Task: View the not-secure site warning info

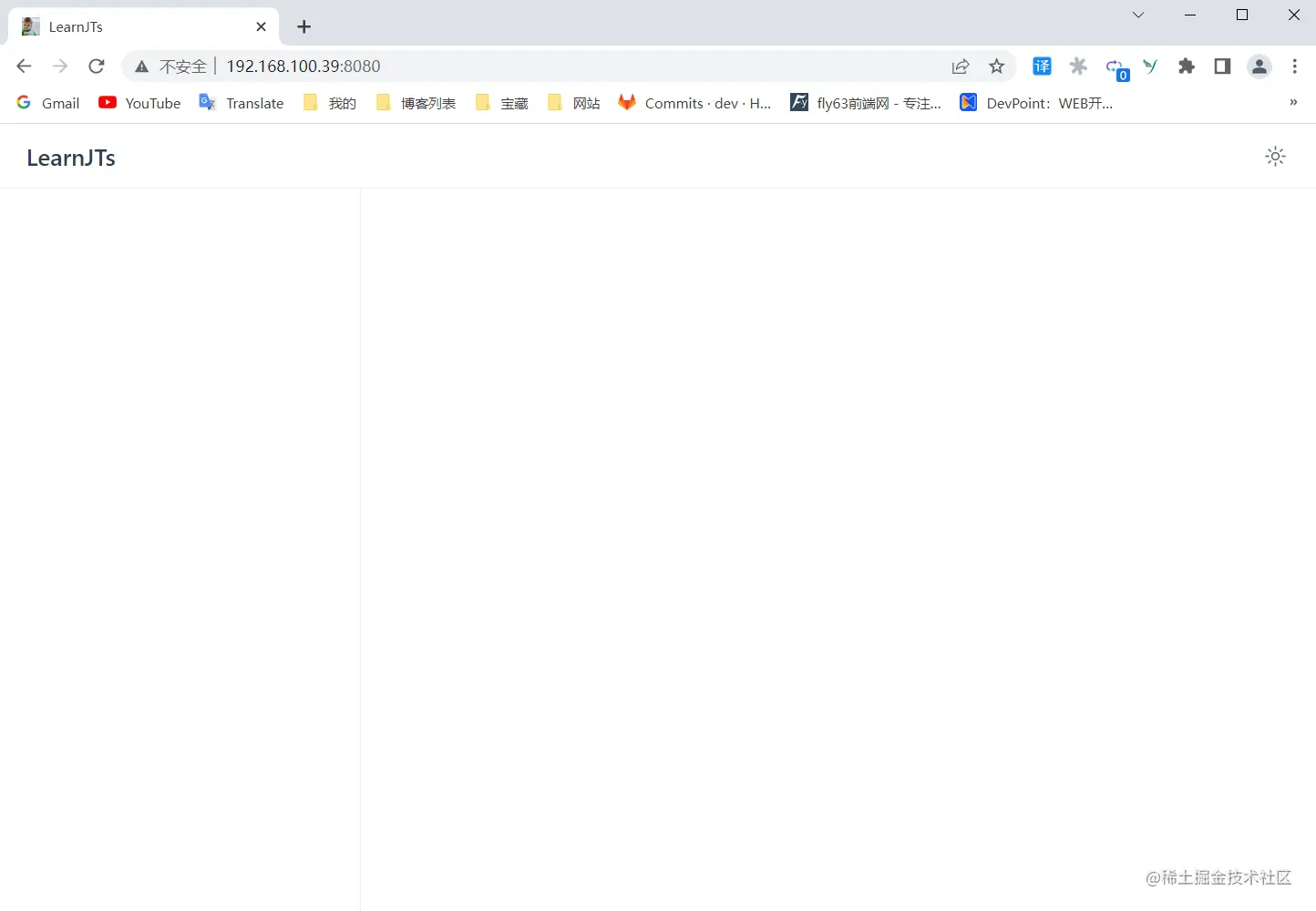Action: [170, 67]
